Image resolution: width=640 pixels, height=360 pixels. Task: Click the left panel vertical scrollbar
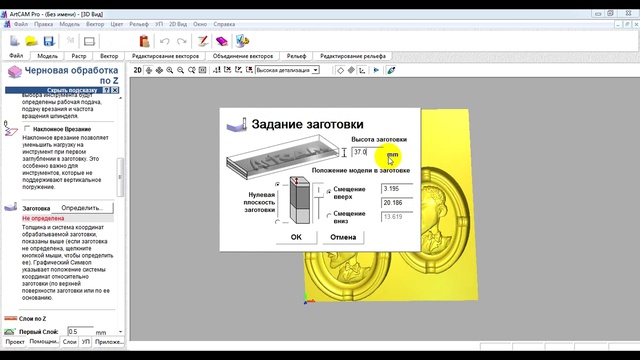pyautogui.click(x=120, y=177)
